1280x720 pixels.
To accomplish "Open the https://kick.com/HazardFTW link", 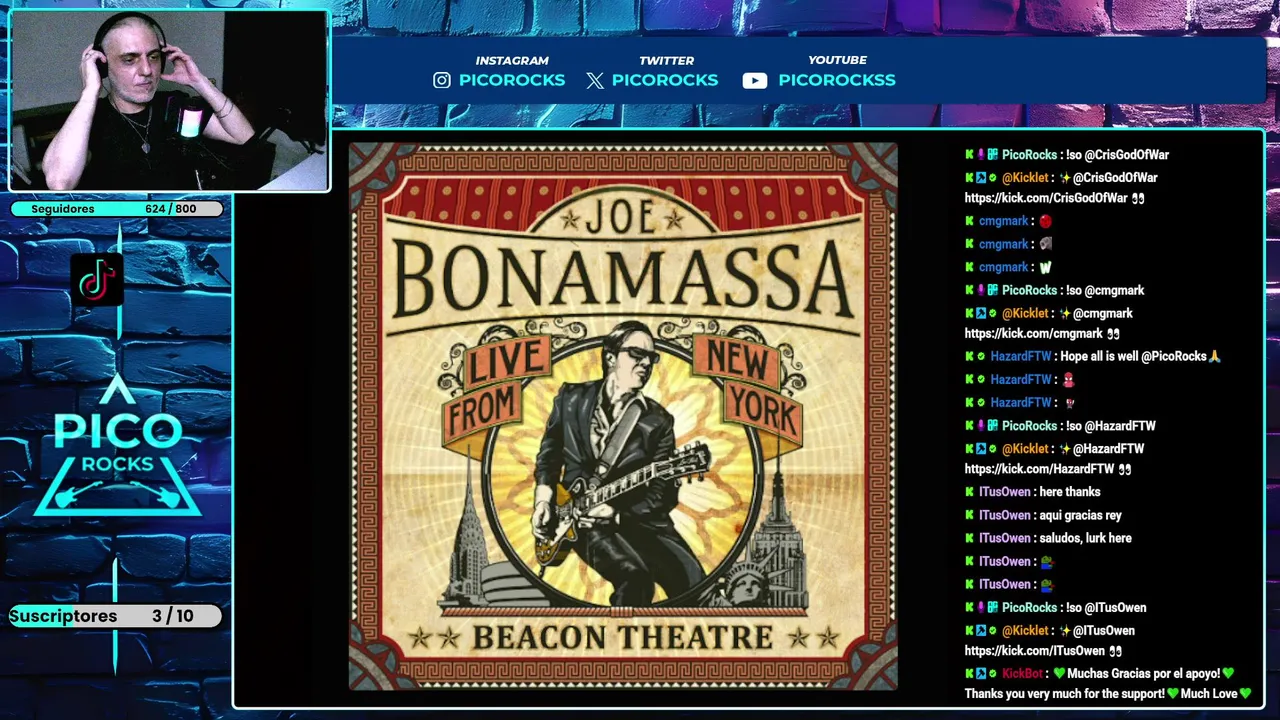I will click(1040, 469).
